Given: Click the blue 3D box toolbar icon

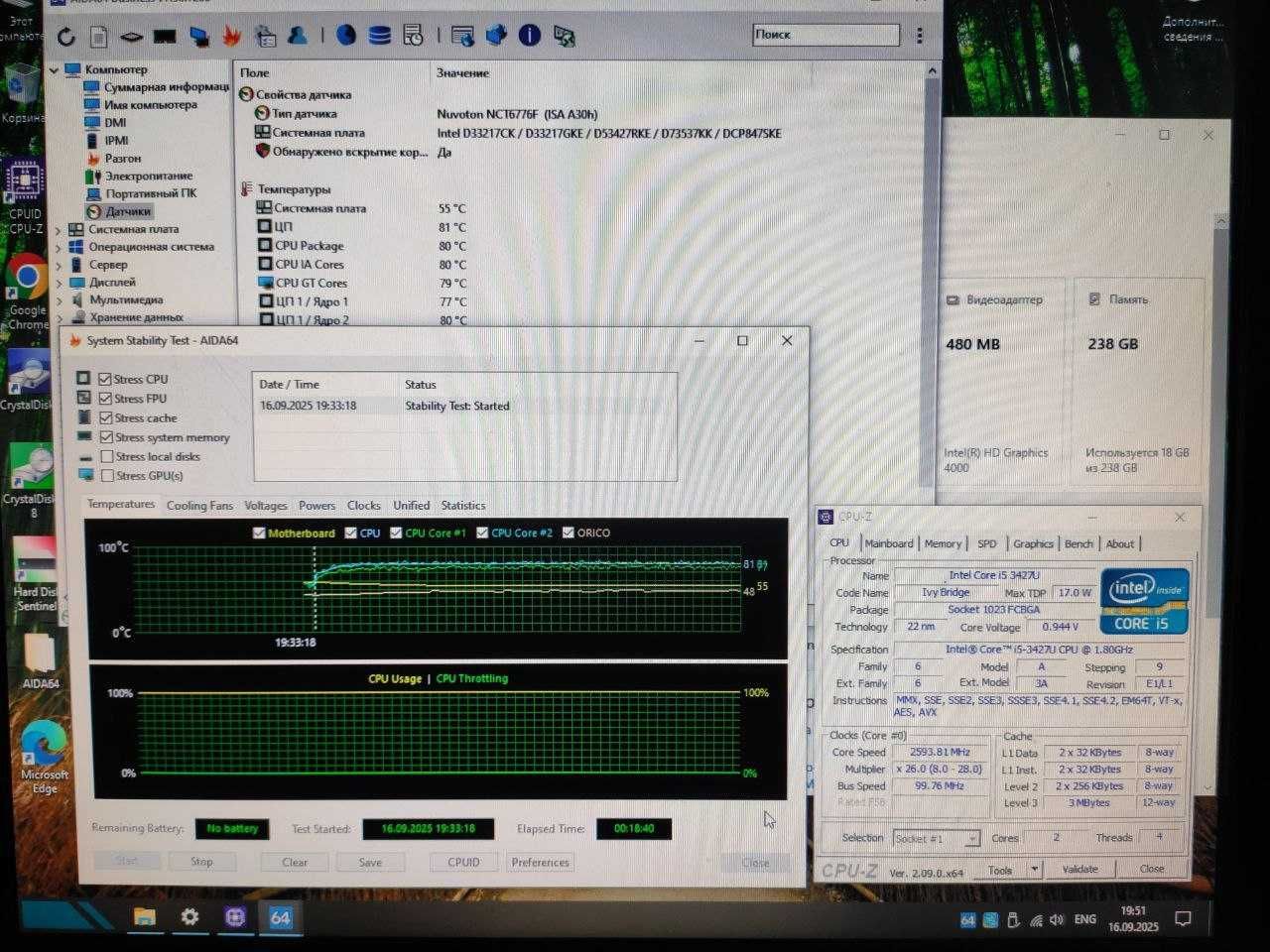Looking at the screenshot, I should pos(496,36).
